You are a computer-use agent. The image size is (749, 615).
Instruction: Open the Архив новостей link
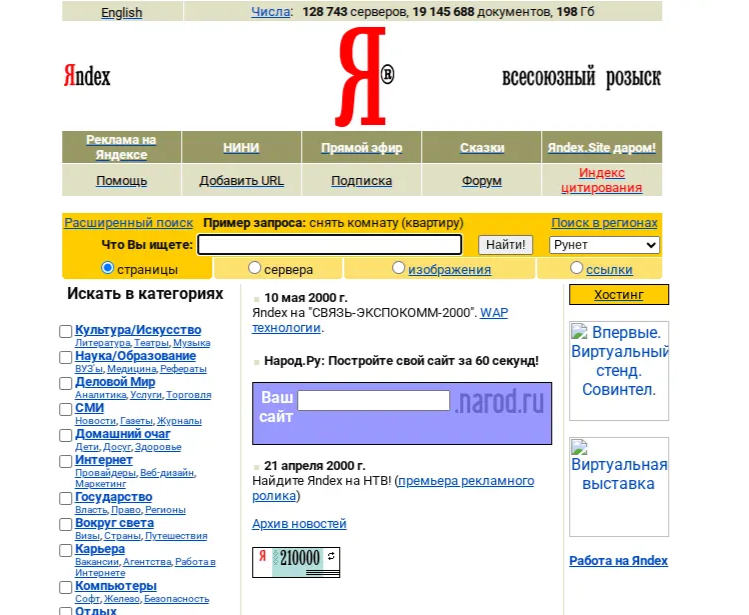[299, 524]
